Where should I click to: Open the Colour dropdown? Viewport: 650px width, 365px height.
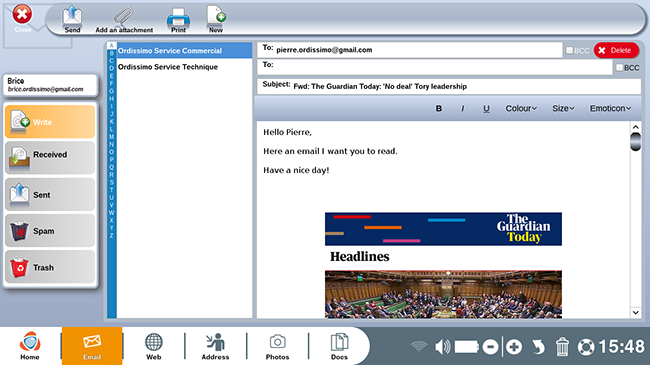(x=521, y=108)
